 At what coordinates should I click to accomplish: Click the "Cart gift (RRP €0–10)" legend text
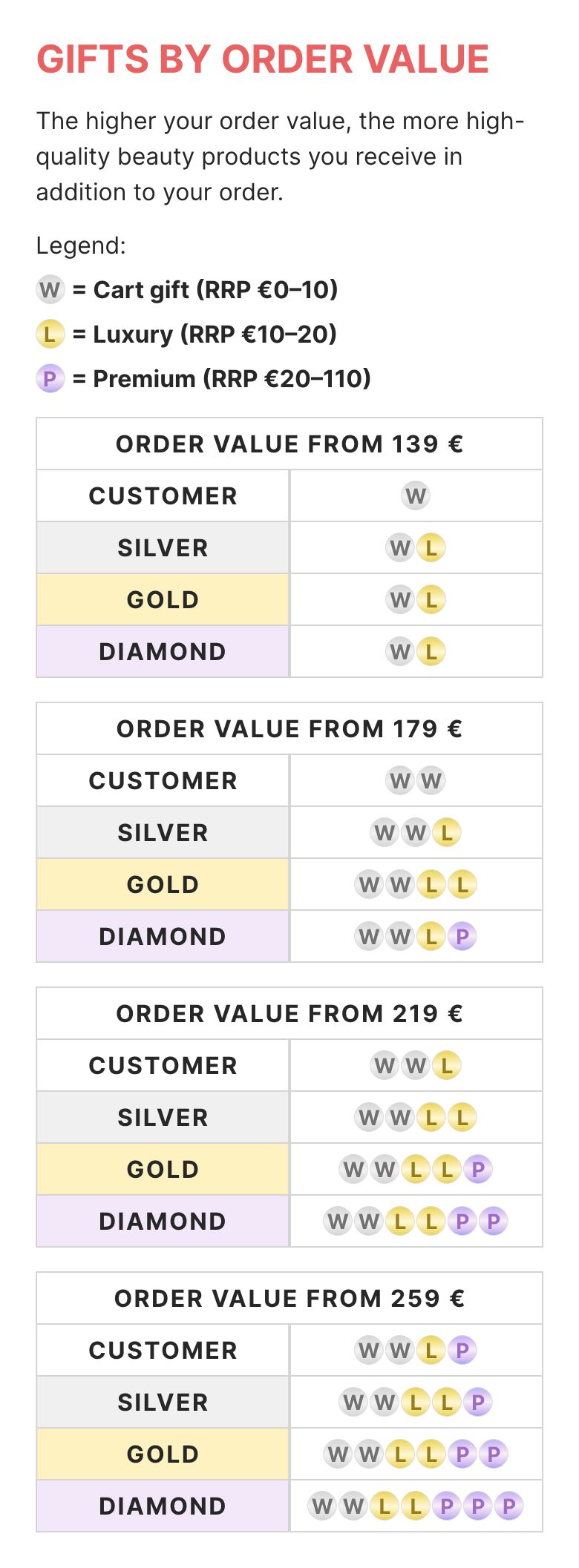click(x=215, y=289)
